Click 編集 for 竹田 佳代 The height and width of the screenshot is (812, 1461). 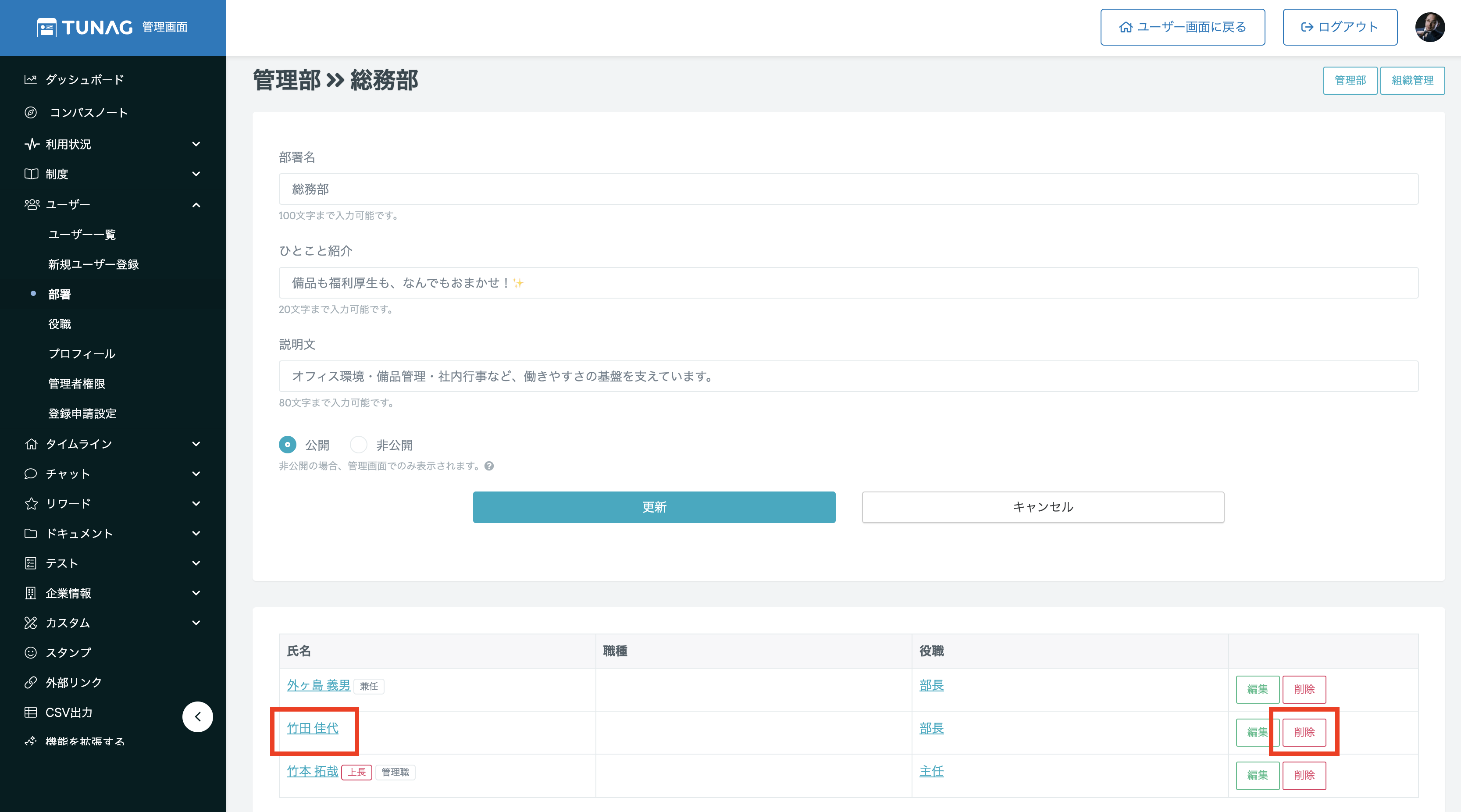pos(1258,732)
